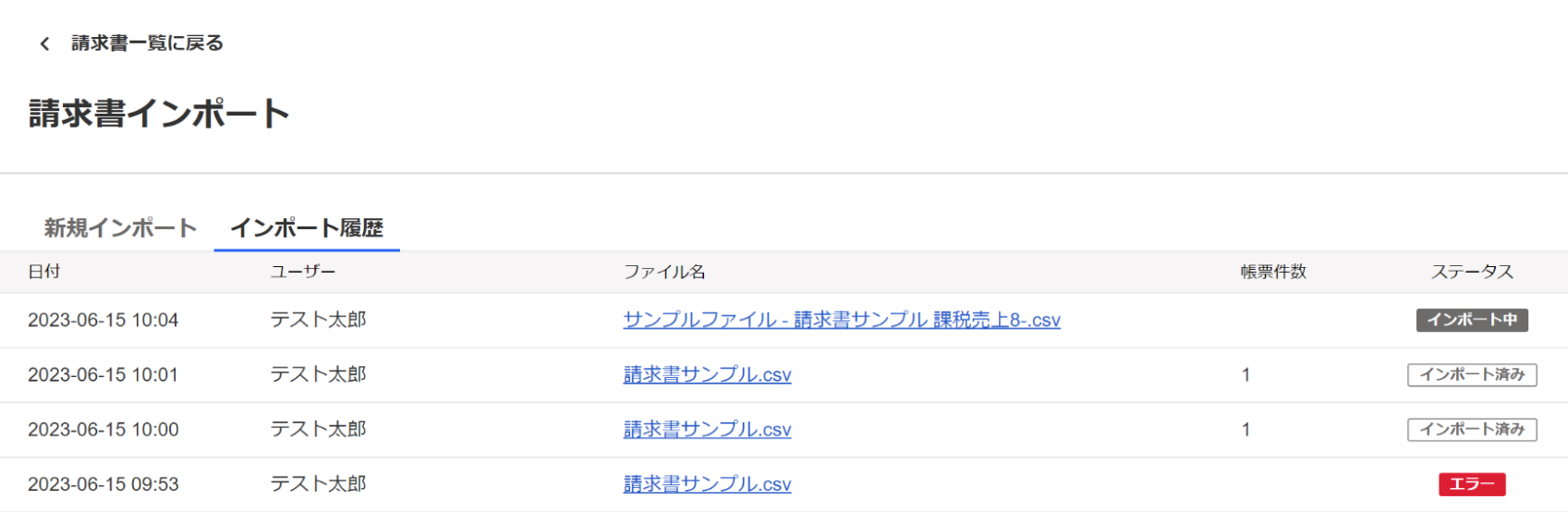
Task: Select the 2023-06-15 10:04 date cell
Action: [x=103, y=320]
